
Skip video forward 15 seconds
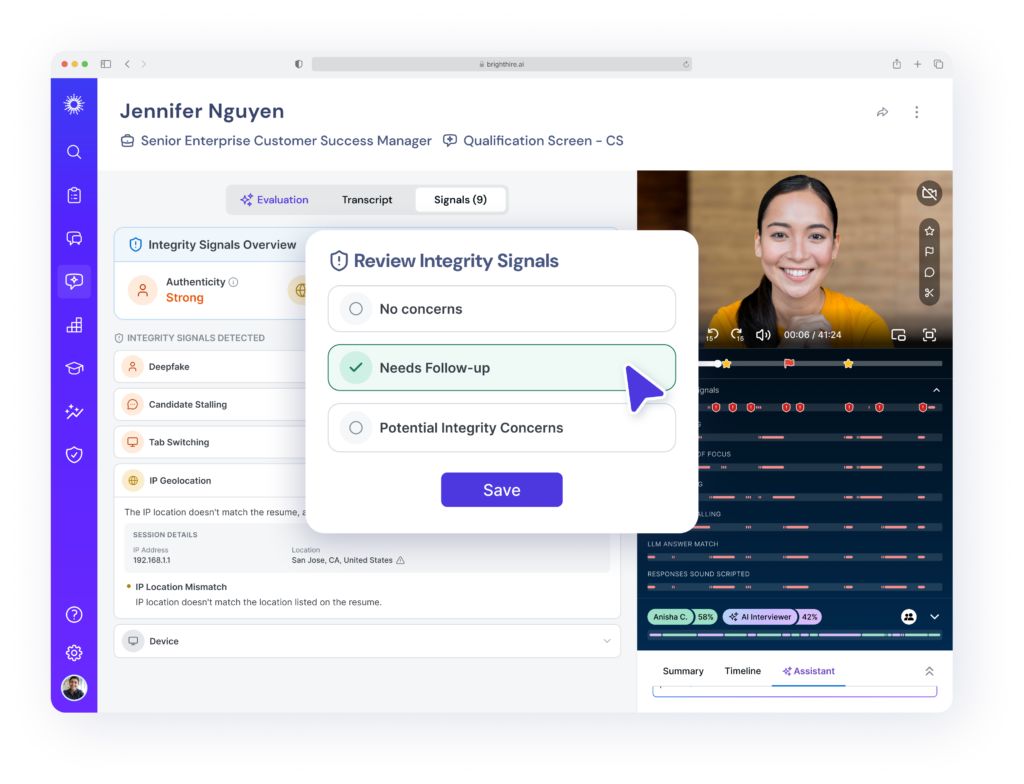[x=737, y=335]
